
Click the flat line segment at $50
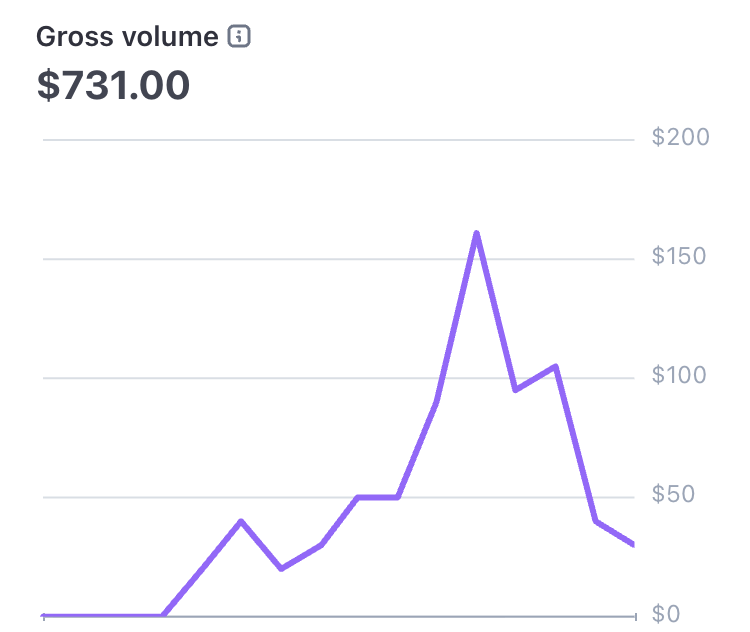378,497
